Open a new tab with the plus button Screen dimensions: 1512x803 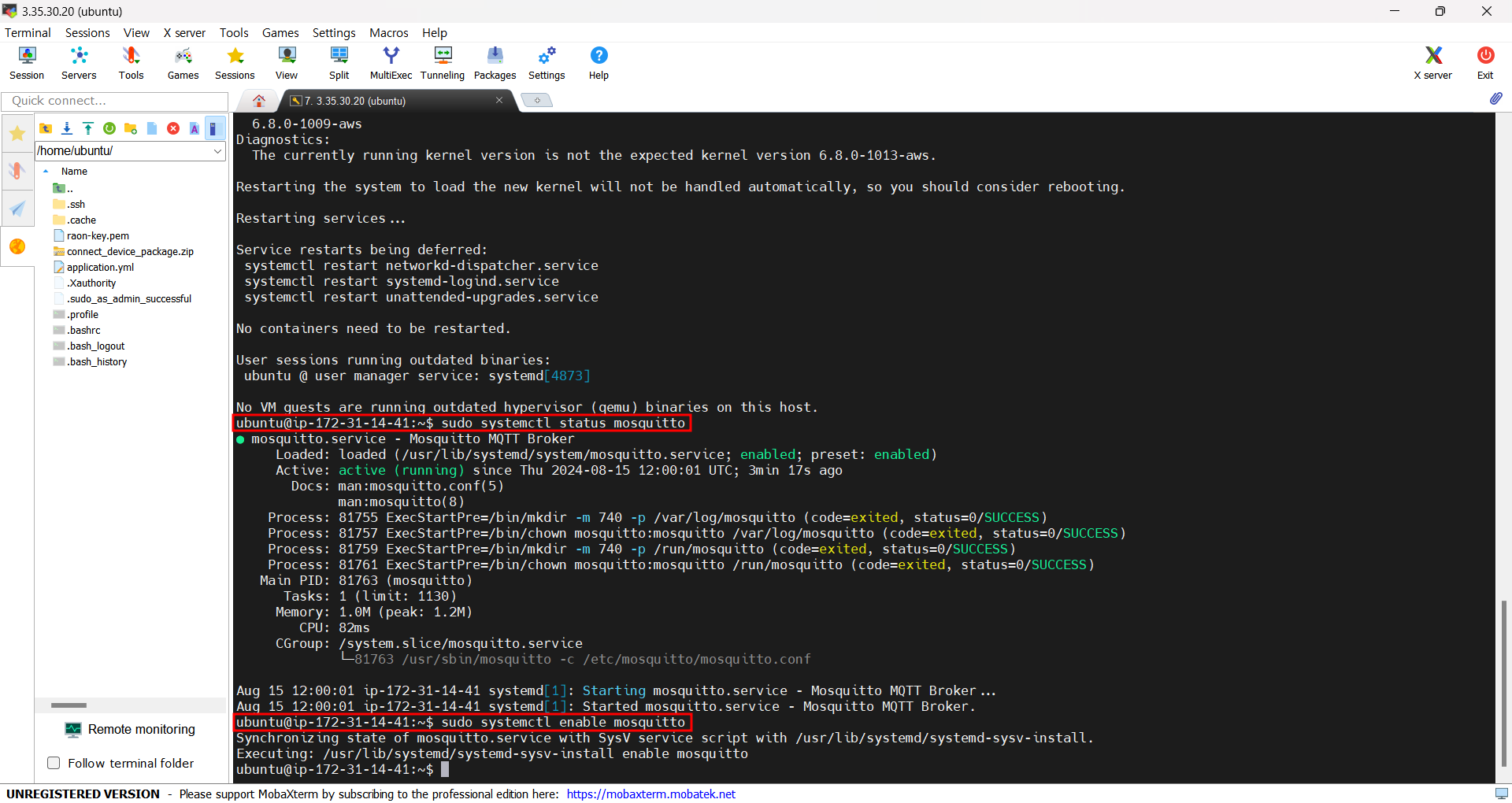click(537, 101)
